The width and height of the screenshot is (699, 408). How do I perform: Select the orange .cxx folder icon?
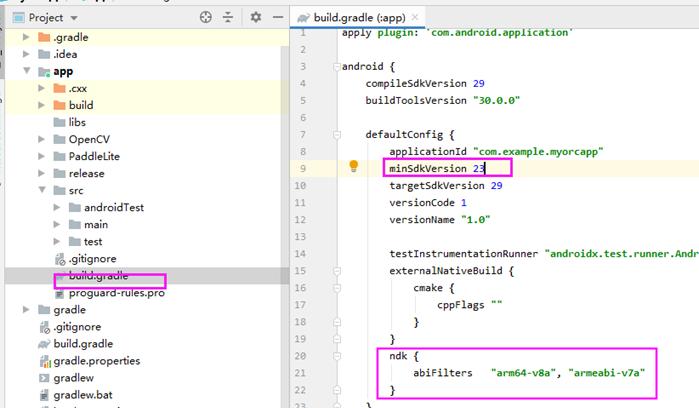(59, 88)
